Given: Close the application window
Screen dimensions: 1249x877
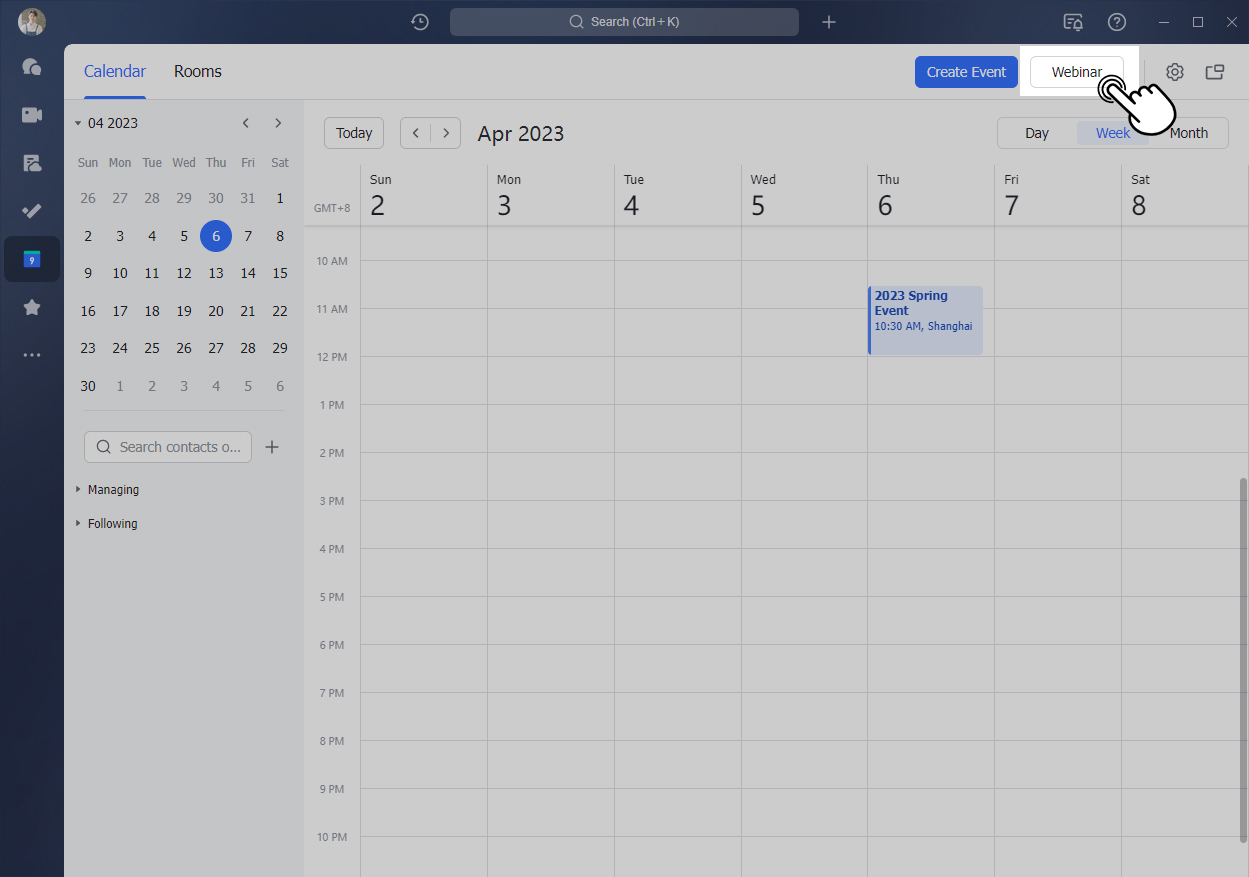Looking at the screenshot, I should 1232,22.
